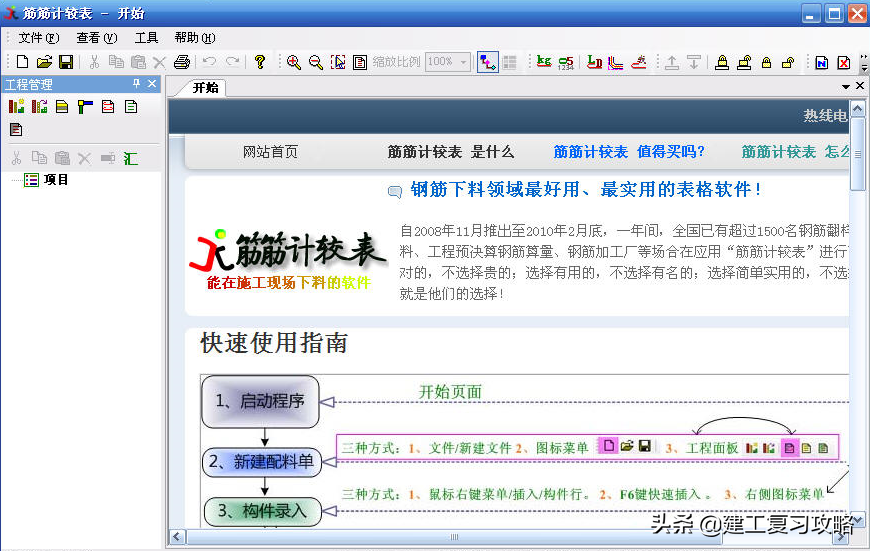The image size is (870, 551).
Task: Click the New file icon in toolbar
Action: point(22,62)
